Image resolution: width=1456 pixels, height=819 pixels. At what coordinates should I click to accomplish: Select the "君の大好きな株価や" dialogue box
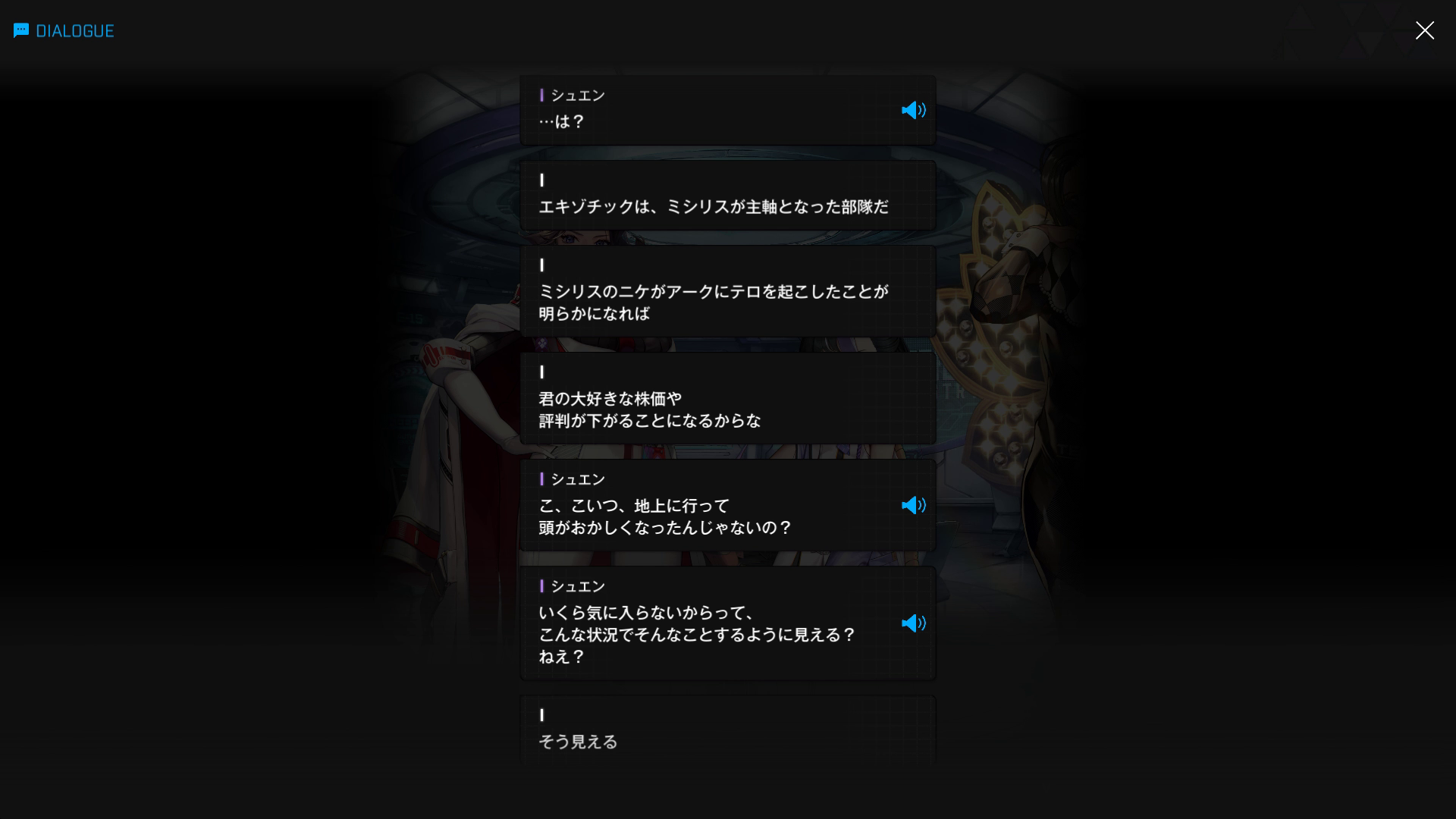click(728, 398)
